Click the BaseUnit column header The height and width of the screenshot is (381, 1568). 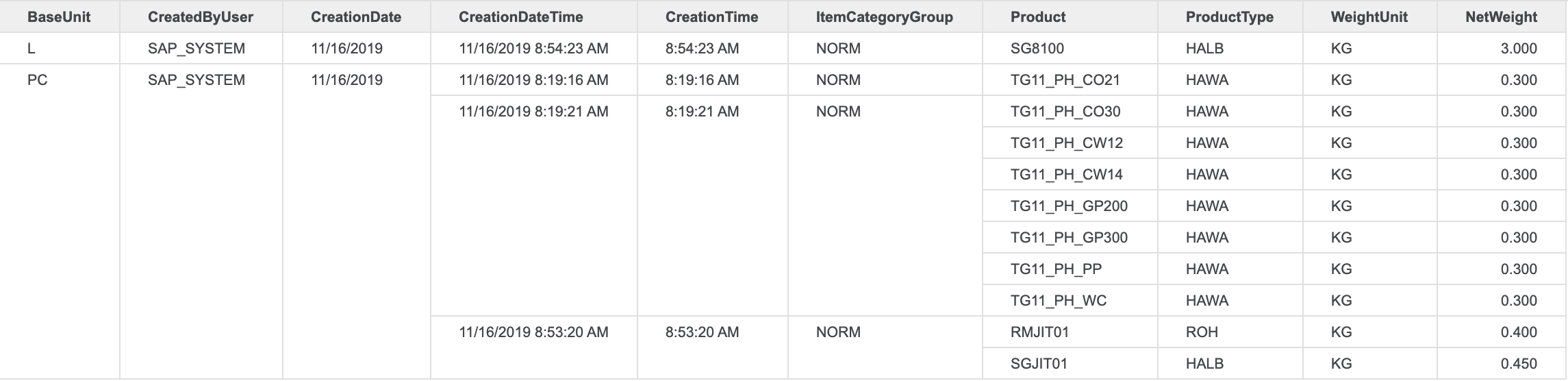point(59,17)
